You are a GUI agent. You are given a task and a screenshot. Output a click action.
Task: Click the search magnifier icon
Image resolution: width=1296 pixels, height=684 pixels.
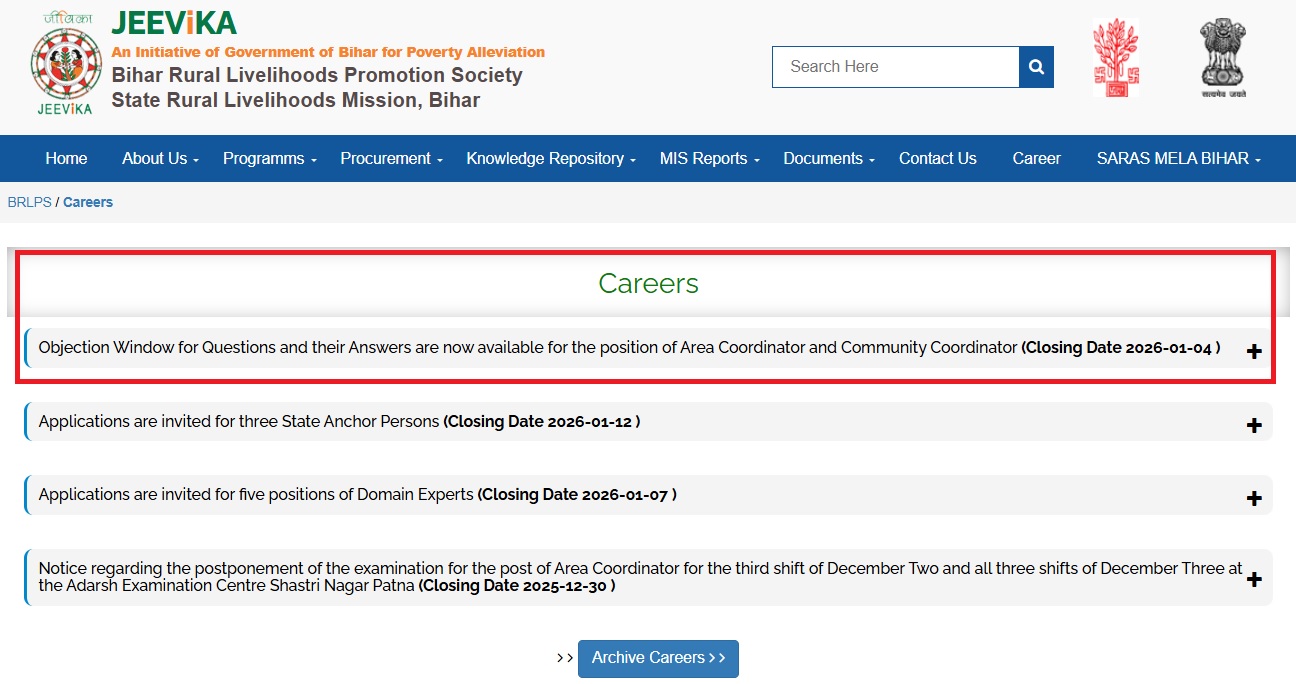click(1036, 67)
